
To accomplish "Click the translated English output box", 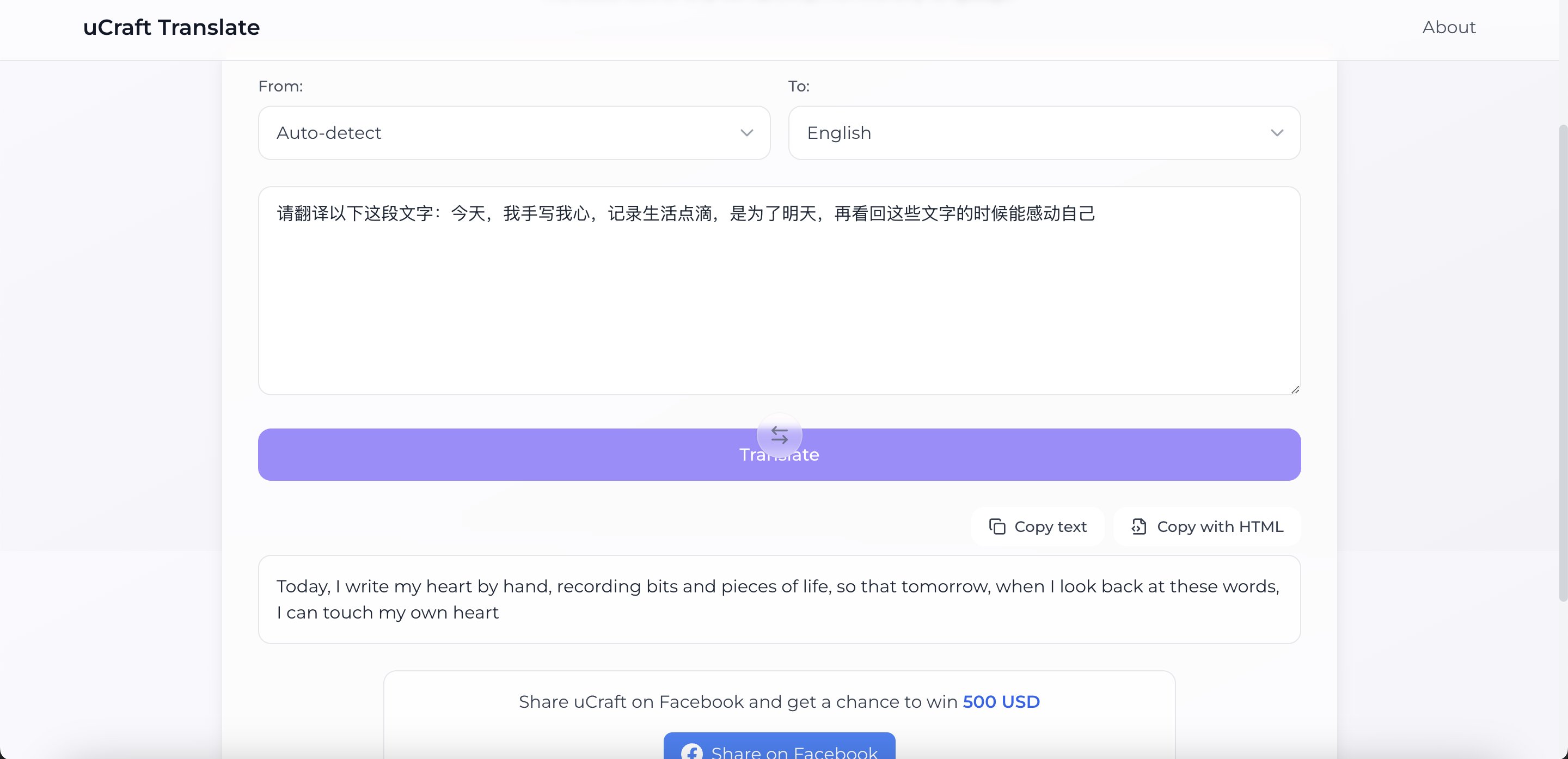I will click(x=779, y=599).
